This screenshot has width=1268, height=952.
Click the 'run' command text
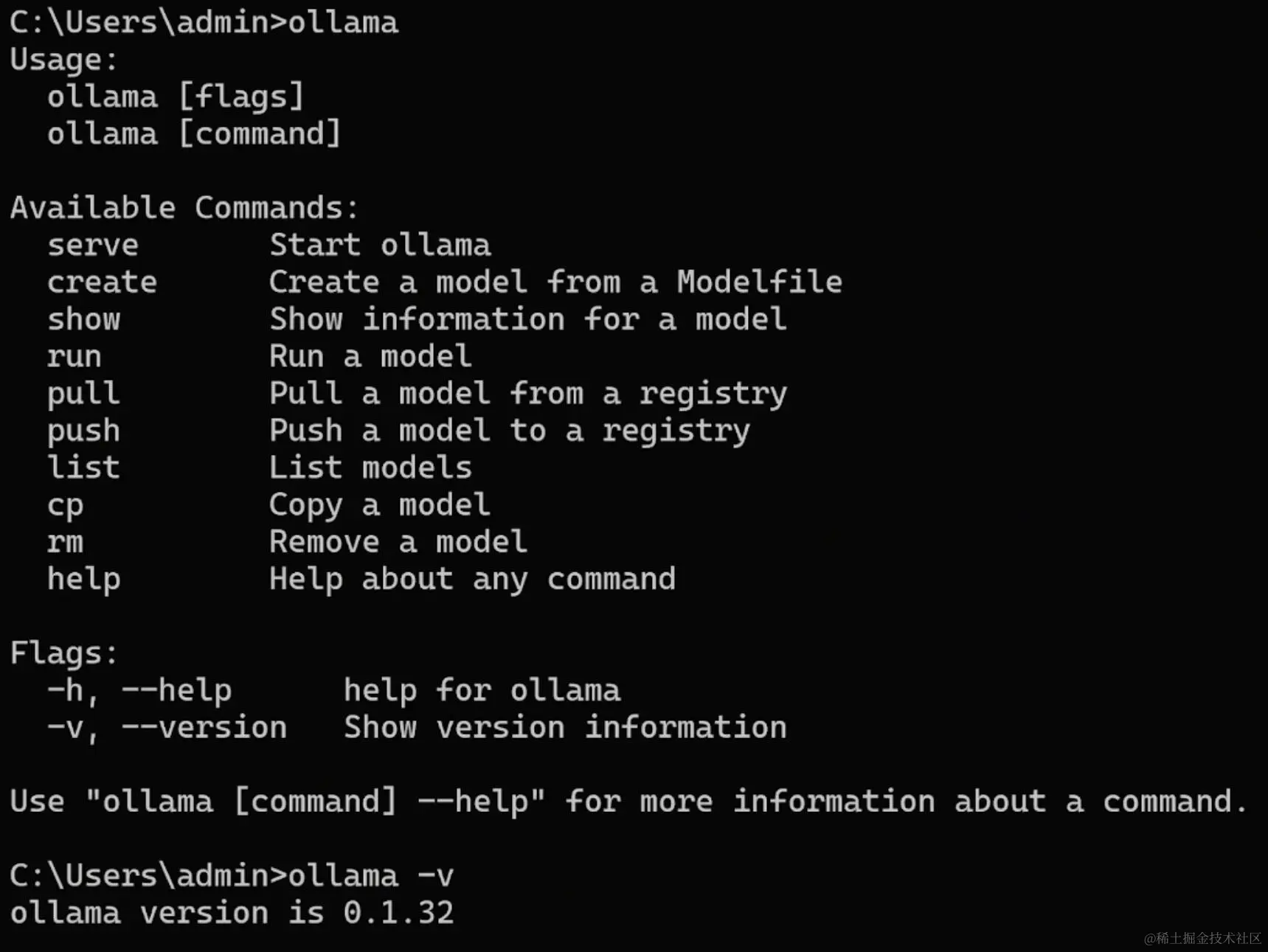click(74, 357)
